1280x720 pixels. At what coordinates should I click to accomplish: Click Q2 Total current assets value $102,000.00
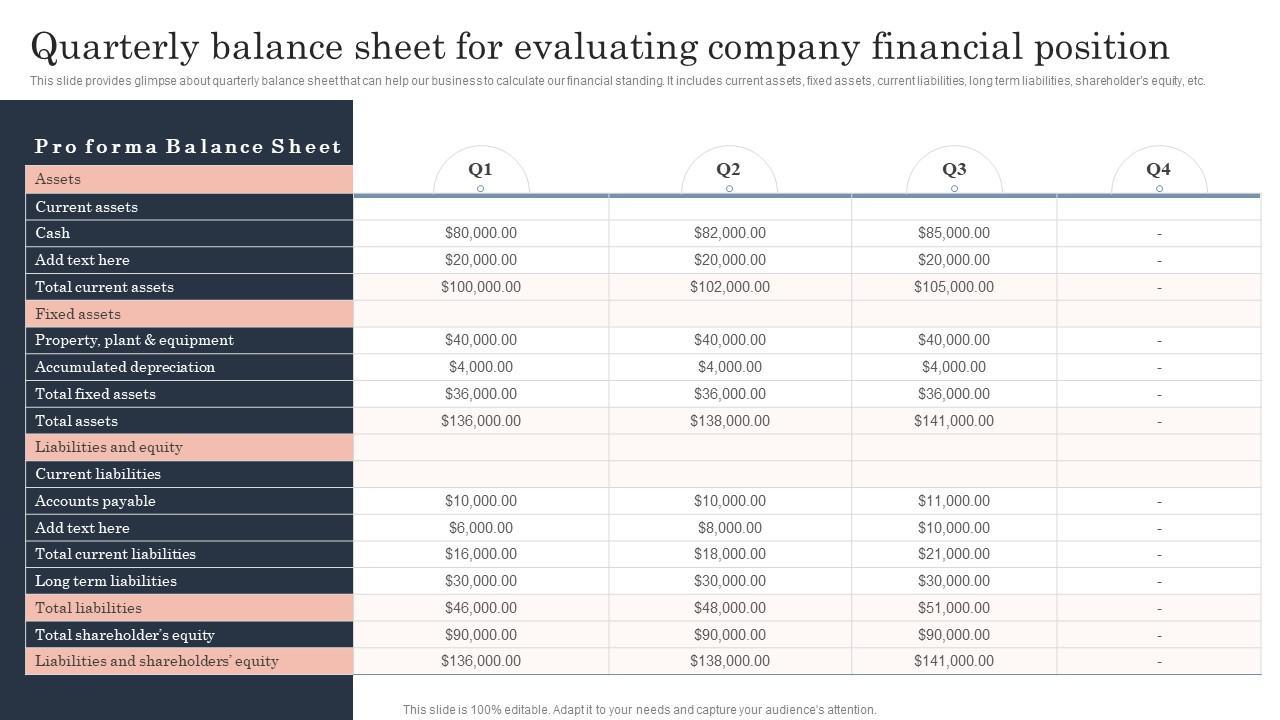(729, 287)
